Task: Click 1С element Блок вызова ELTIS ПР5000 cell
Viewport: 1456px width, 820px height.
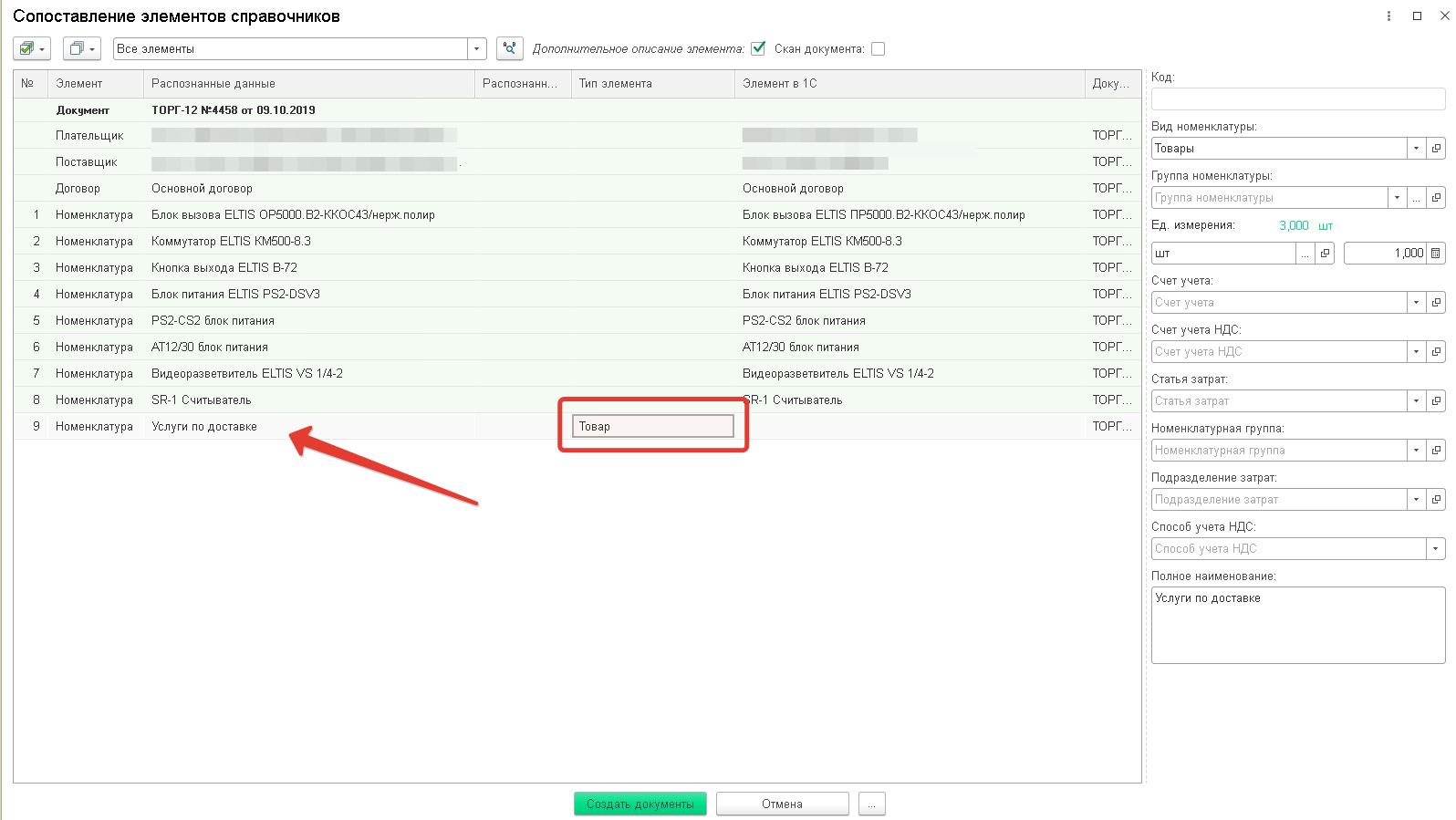Action: coord(910,214)
